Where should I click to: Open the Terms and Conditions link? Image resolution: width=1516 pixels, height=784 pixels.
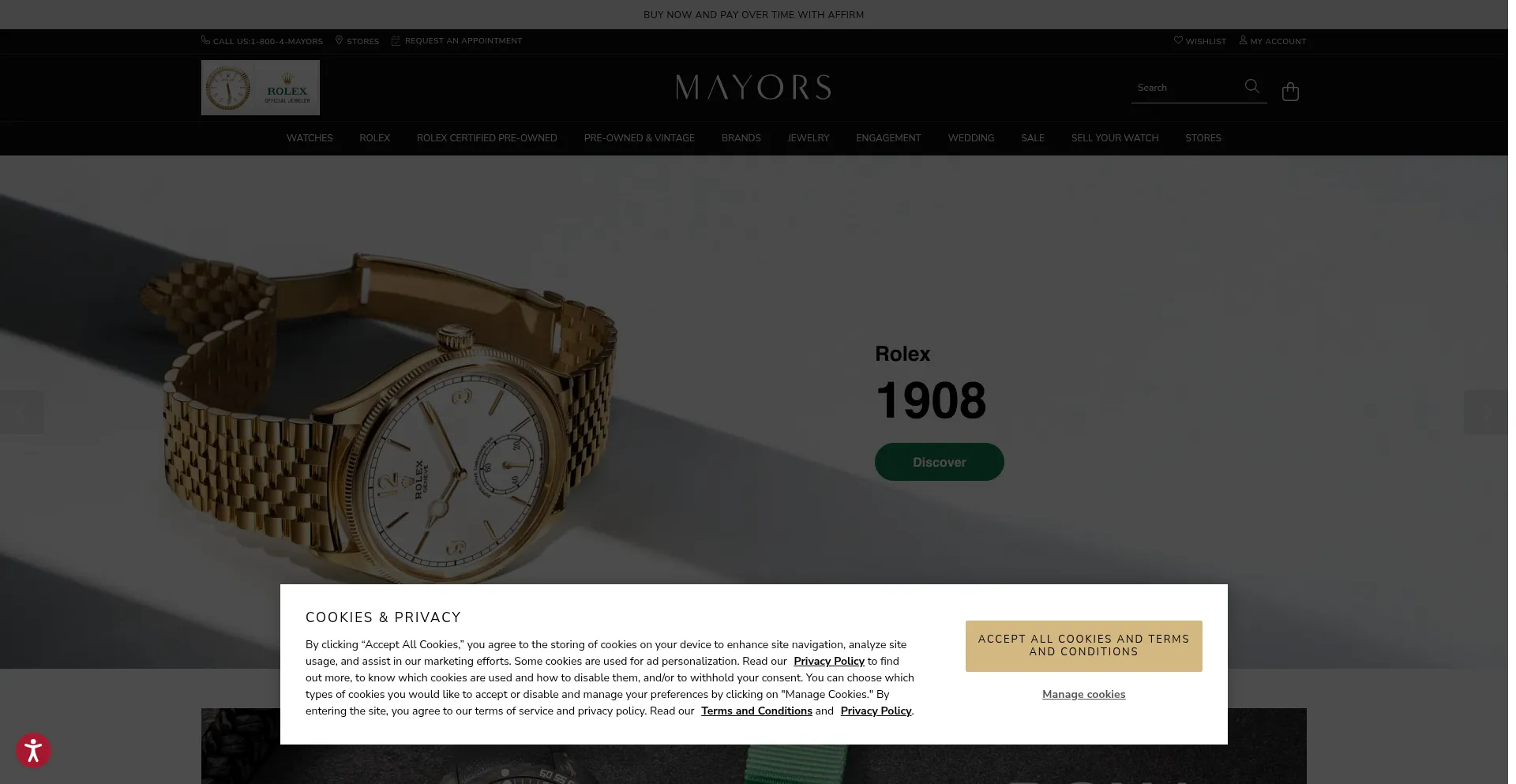coord(756,711)
